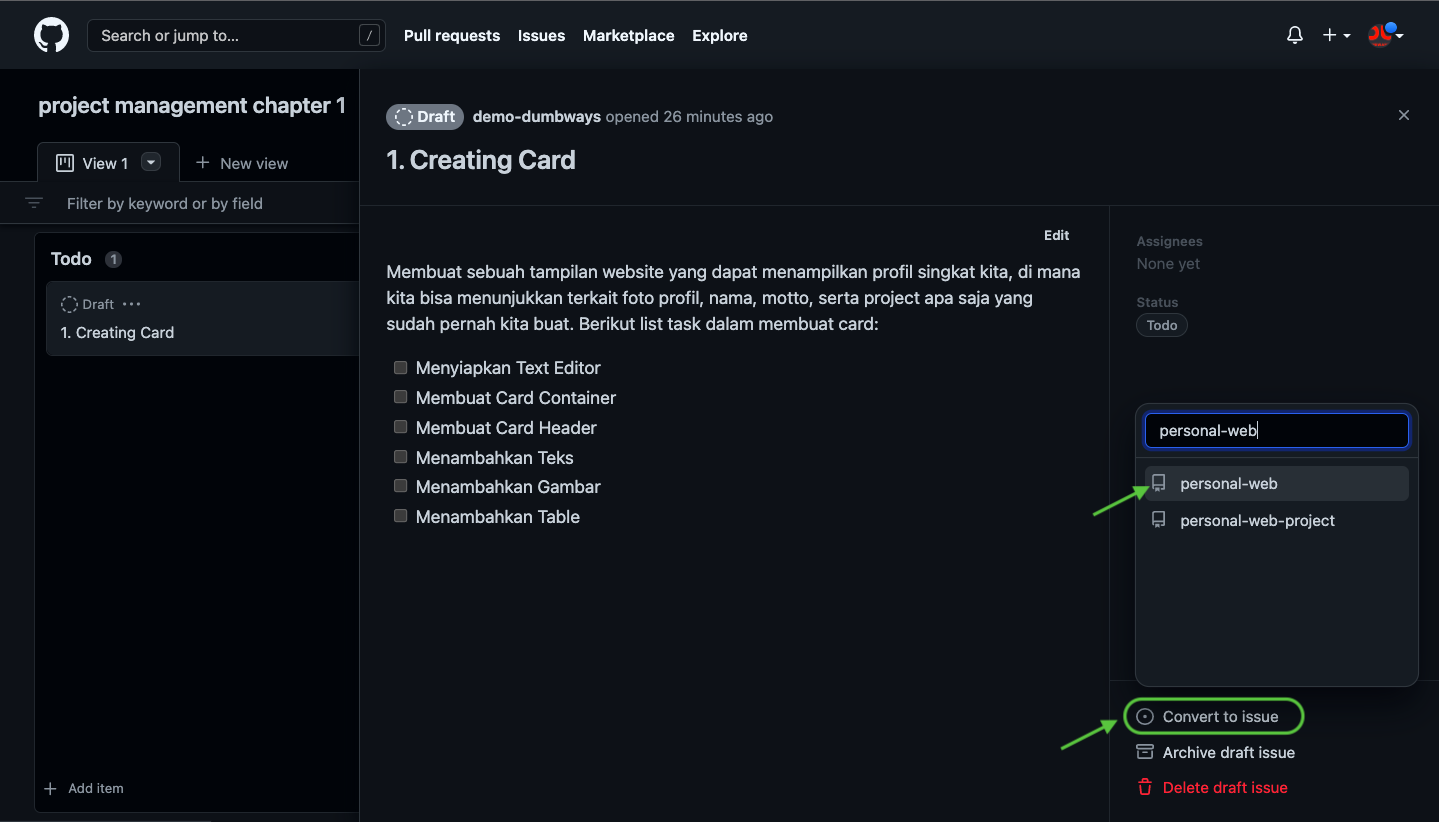Open the View 1 dropdown arrow

(151, 162)
